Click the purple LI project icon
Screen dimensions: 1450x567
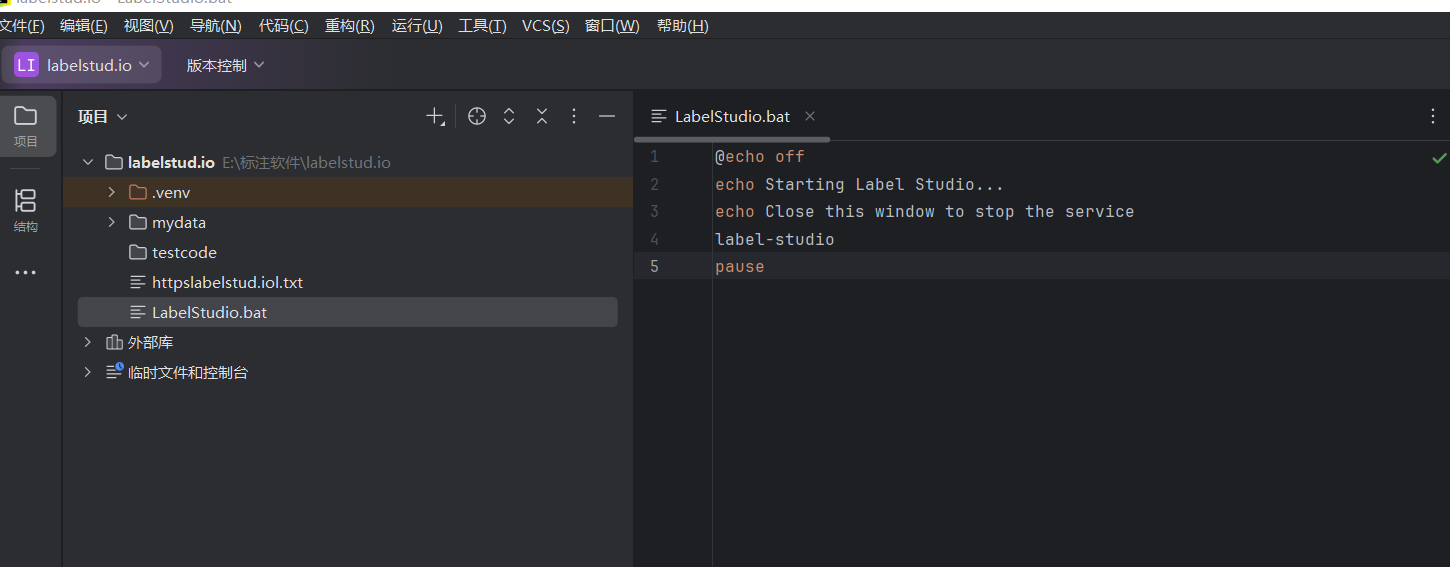pos(26,65)
